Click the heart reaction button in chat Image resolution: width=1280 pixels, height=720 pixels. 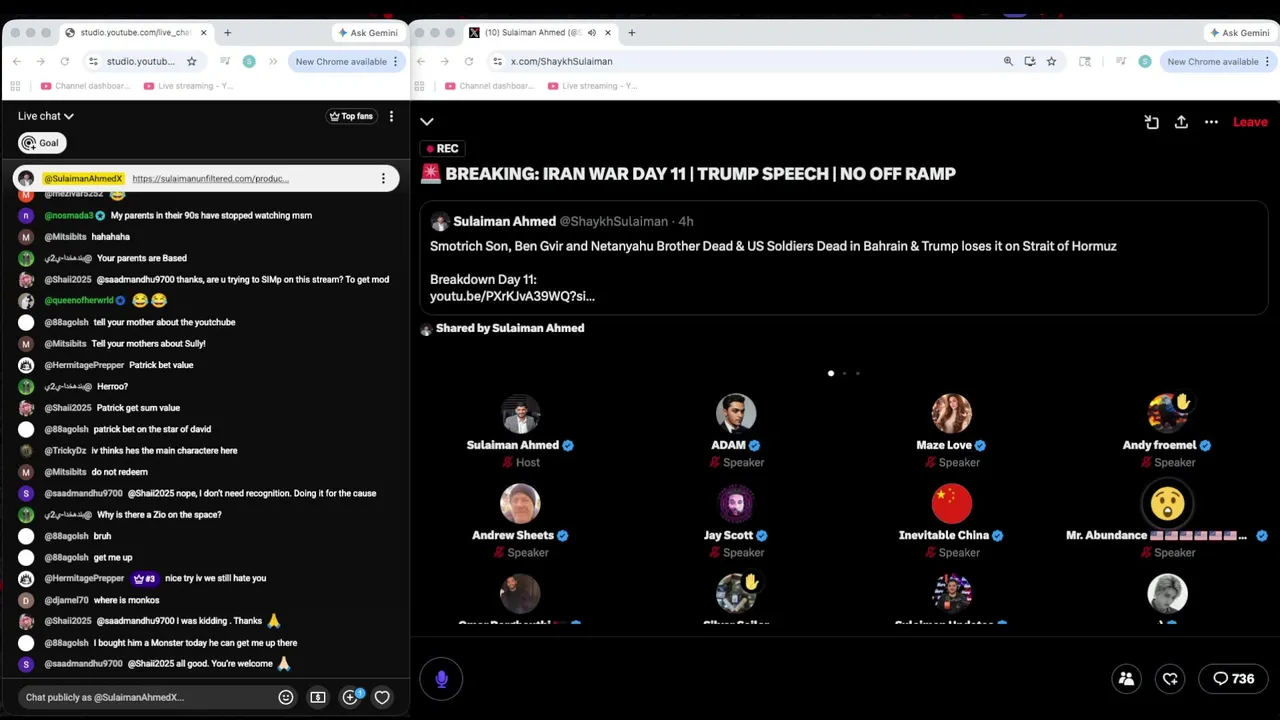coord(382,697)
